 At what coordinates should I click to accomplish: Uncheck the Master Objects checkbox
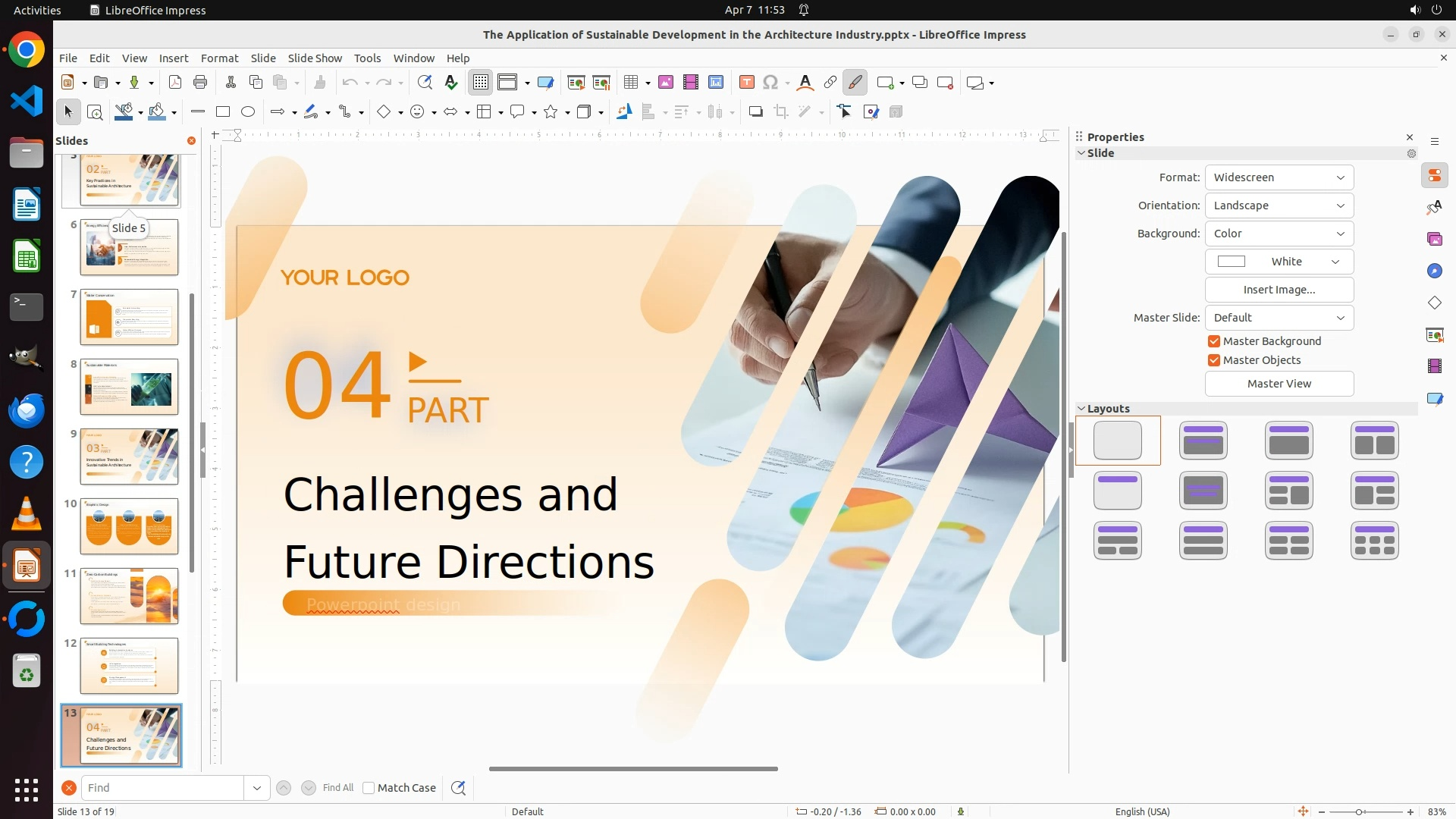pyautogui.click(x=1214, y=360)
